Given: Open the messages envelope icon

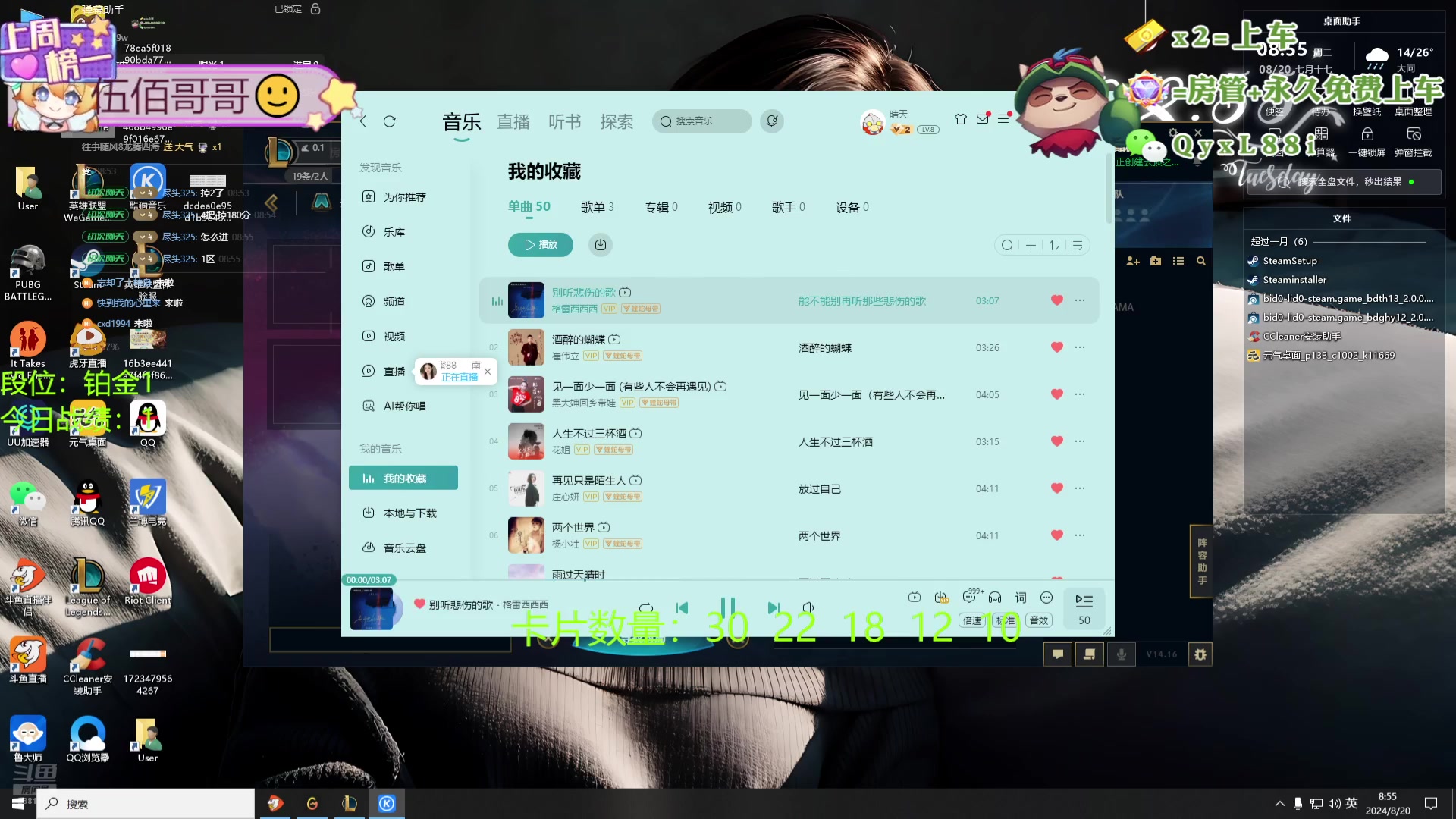Looking at the screenshot, I should tap(983, 119).
